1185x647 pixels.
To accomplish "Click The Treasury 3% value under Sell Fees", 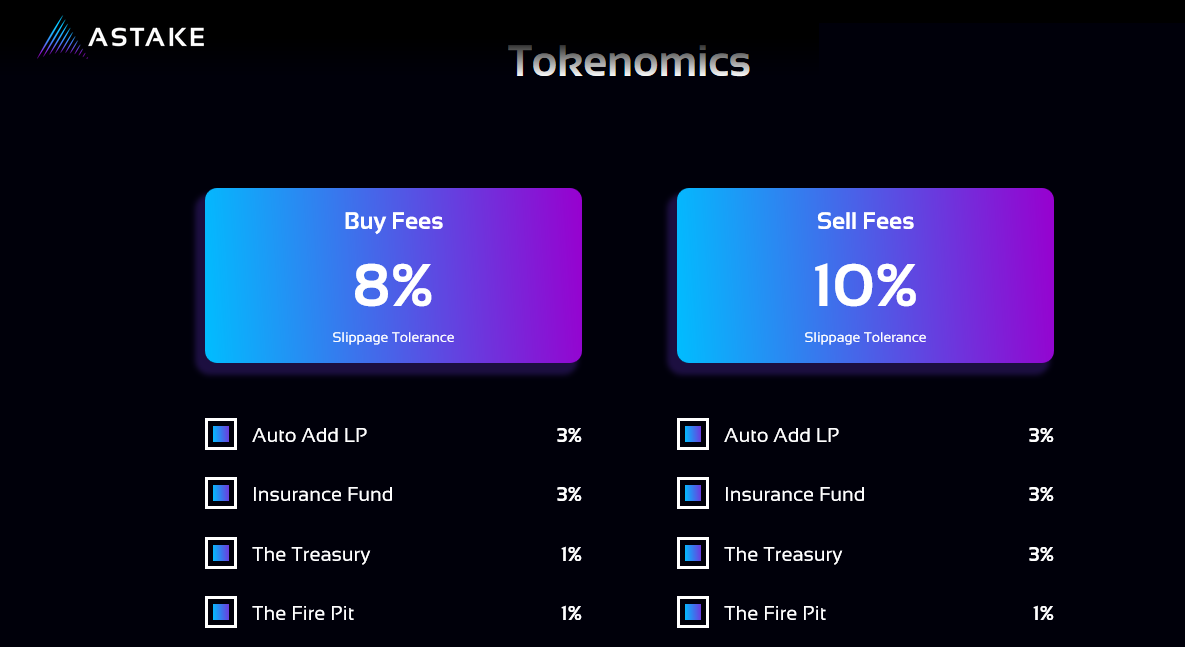I will [x=1041, y=554].
